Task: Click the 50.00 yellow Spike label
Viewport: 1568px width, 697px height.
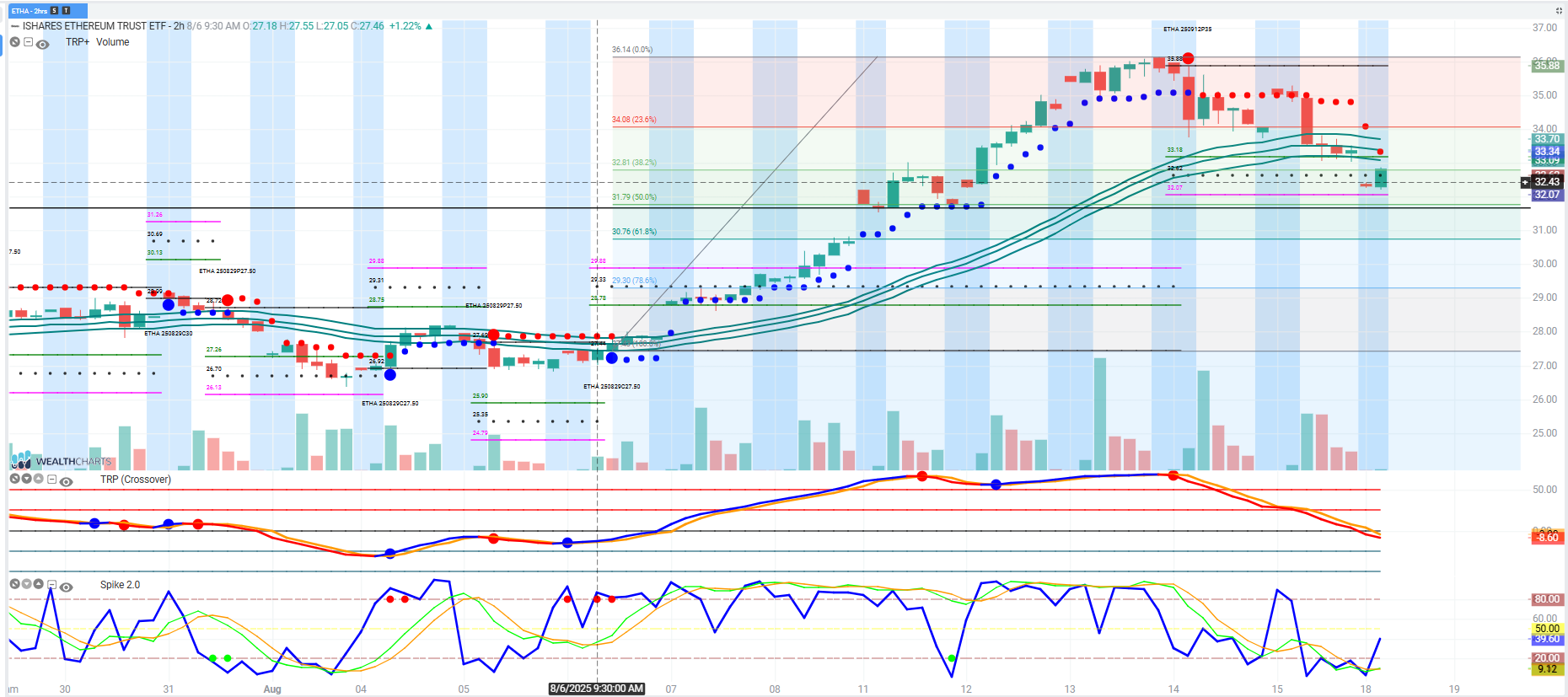Action: pyautogui.click(x=1547, y=629)
